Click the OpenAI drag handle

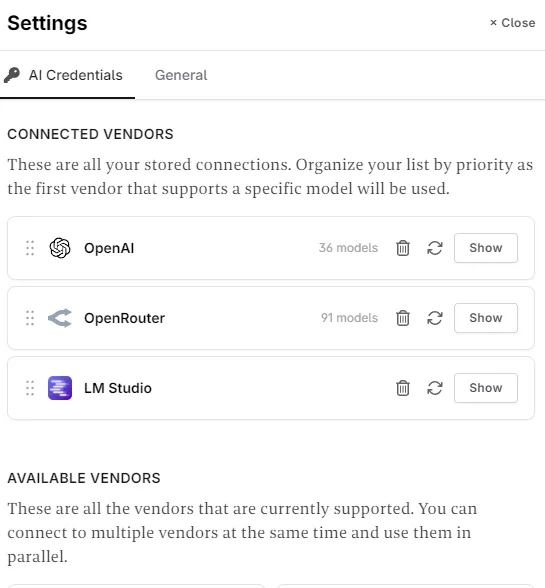[30, 248]
